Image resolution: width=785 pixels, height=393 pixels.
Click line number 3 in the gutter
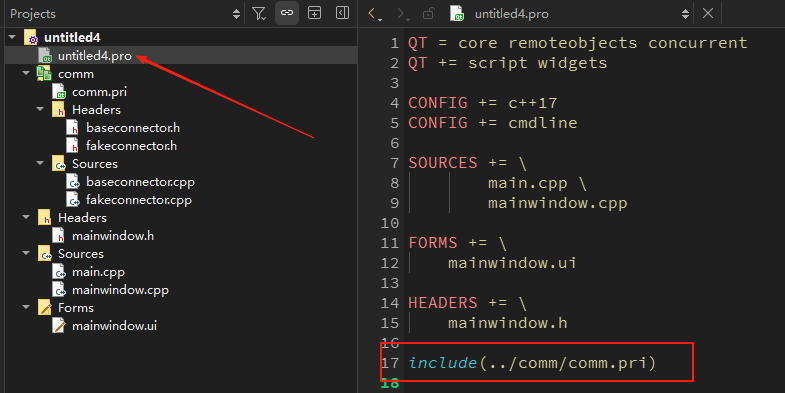pyautogui.click(x=395, y=83)
